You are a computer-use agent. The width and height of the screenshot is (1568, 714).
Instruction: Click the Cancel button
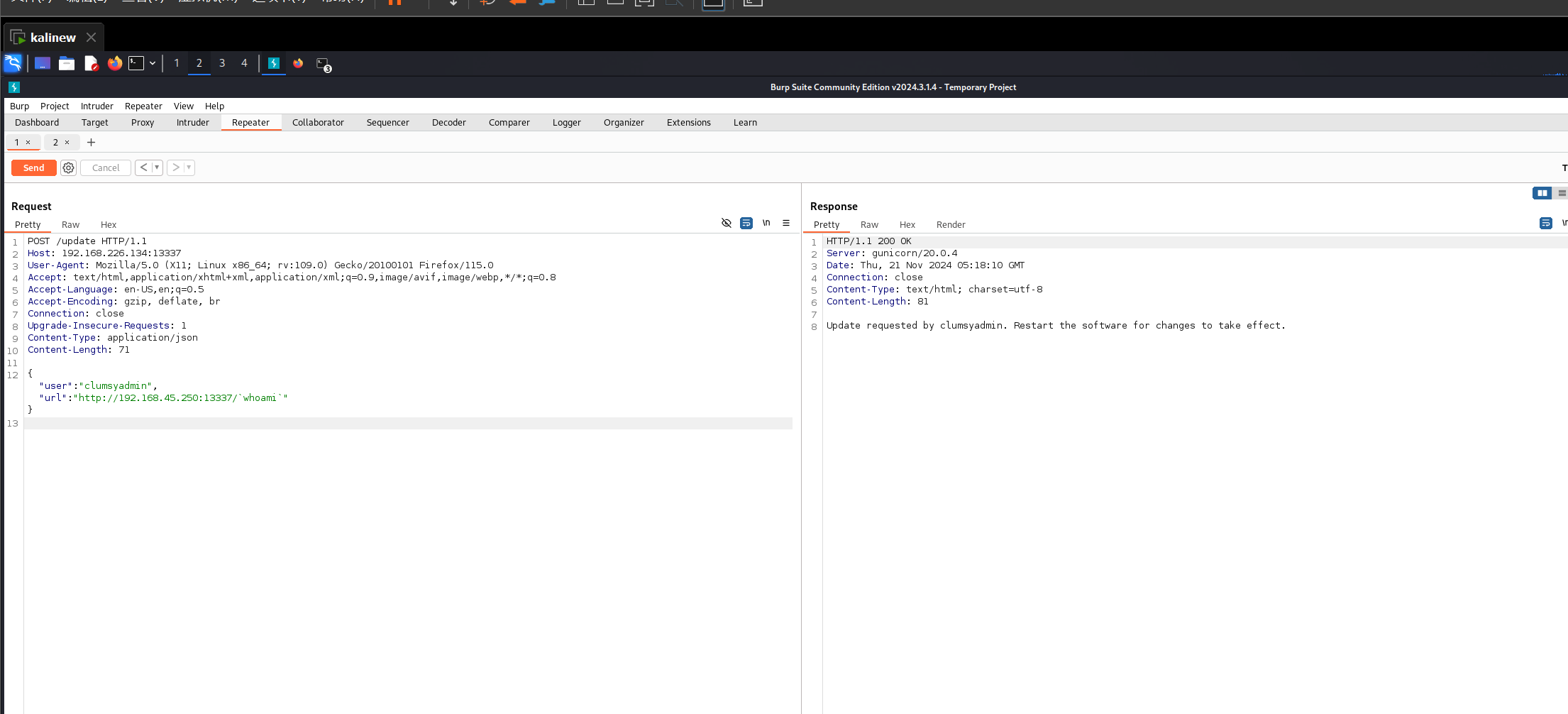click(x=106, y=167)
